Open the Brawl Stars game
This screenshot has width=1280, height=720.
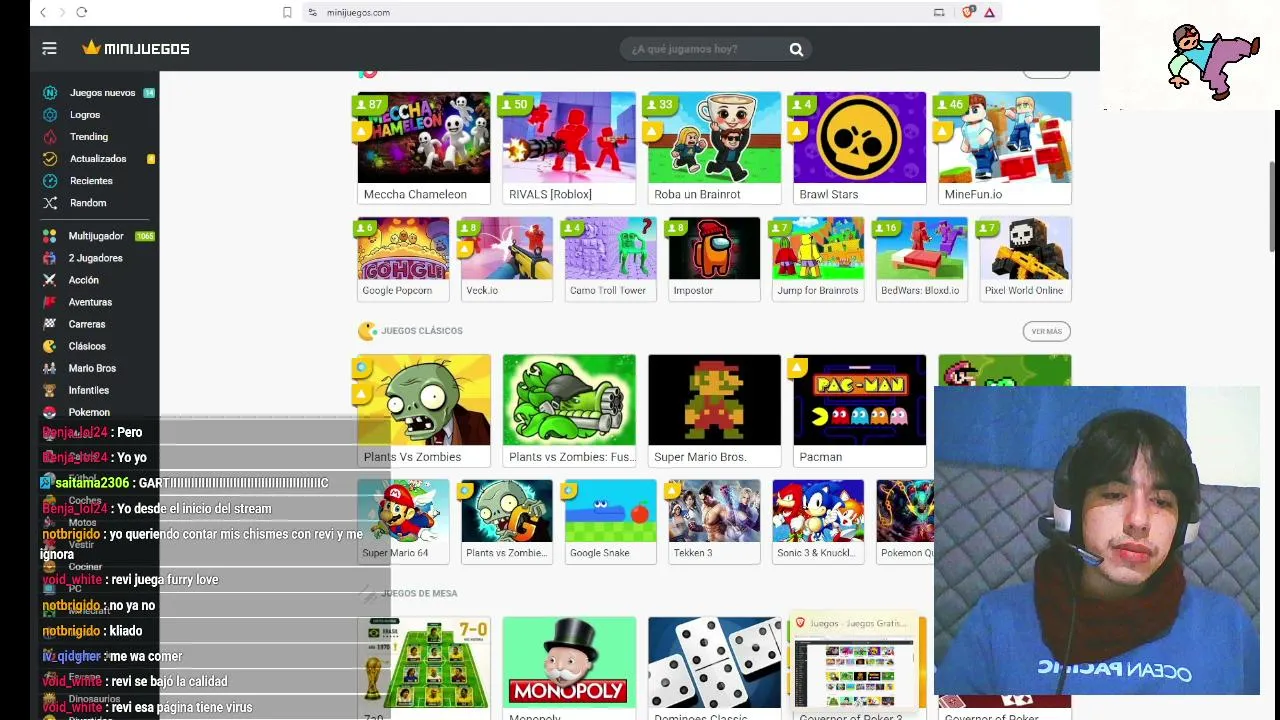click(x=860, y=148)
